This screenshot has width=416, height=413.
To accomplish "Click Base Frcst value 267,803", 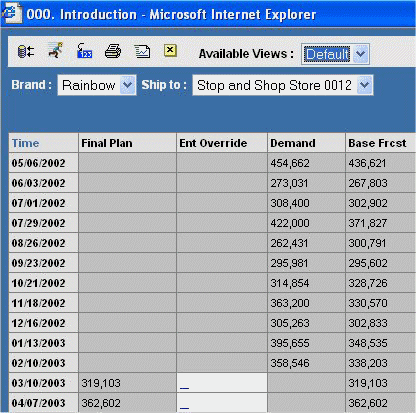I will [x=368, y=183].
